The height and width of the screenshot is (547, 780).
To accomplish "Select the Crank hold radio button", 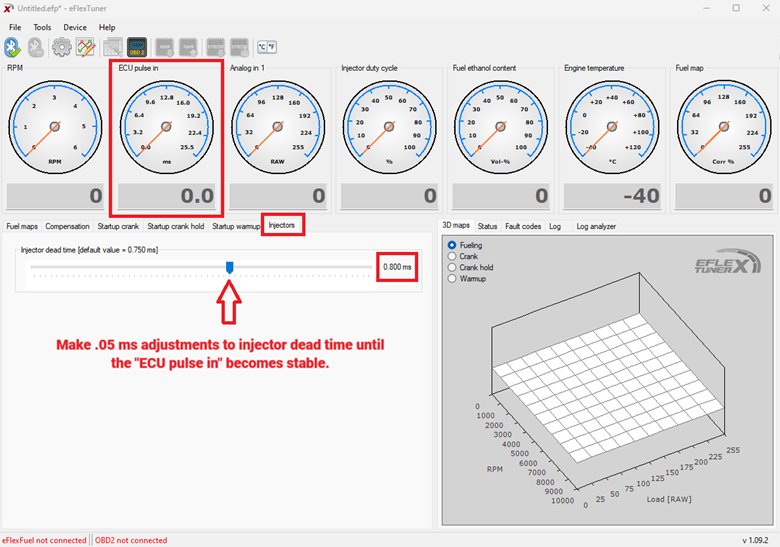I will coord(452,268).
